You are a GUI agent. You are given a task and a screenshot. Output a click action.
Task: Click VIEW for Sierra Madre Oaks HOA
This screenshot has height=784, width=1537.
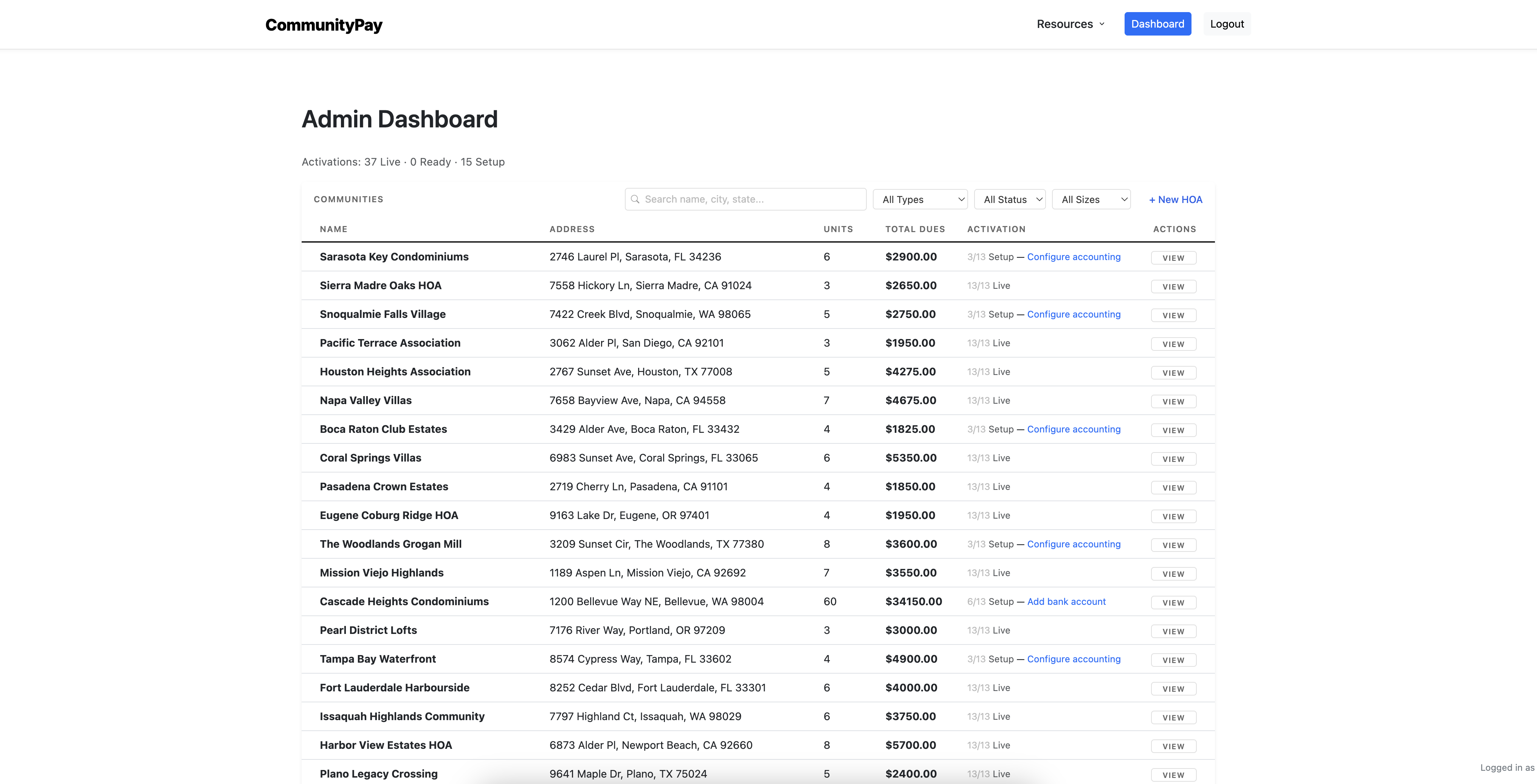coord(1173,287)
